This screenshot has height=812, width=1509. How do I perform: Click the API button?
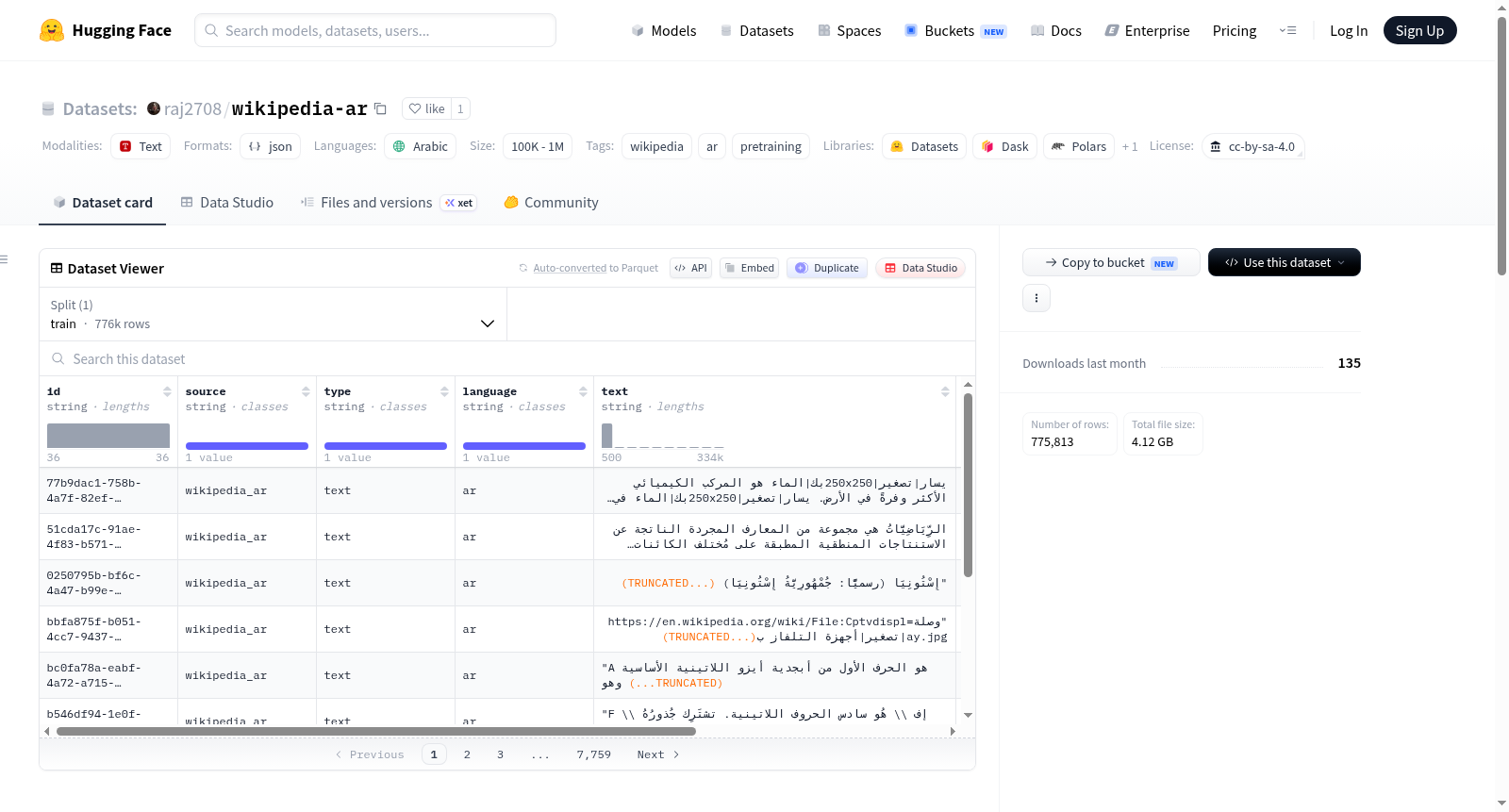tap(690, 268)
